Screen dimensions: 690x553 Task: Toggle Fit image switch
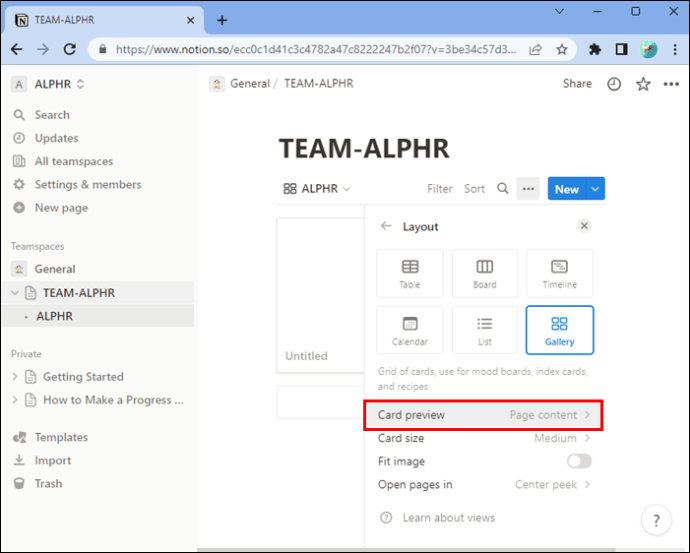pyautogui.click(x=579, y=461)
